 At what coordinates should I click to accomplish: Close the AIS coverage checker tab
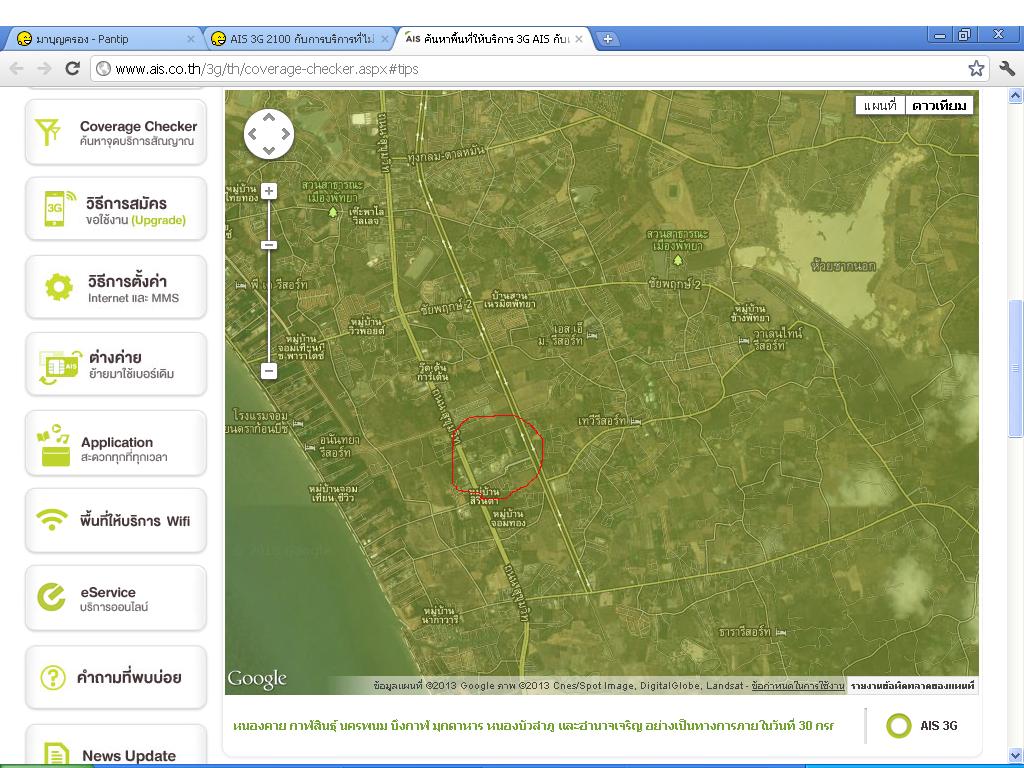point(579,39)
